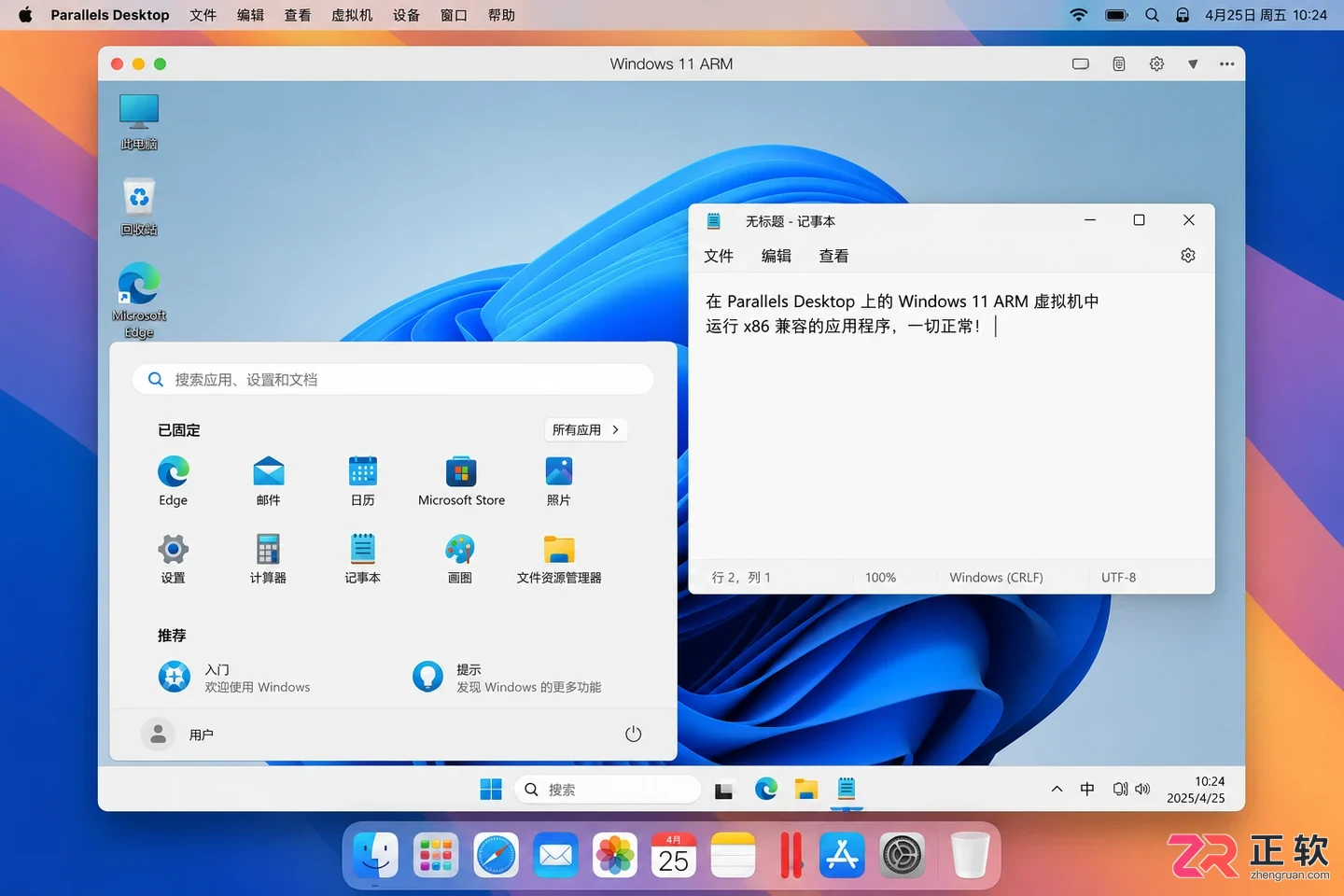Viewport: 1344px width, 896px height.
Task: Open 设置 Settings from pinned apps
Action: tap(174, 558)
